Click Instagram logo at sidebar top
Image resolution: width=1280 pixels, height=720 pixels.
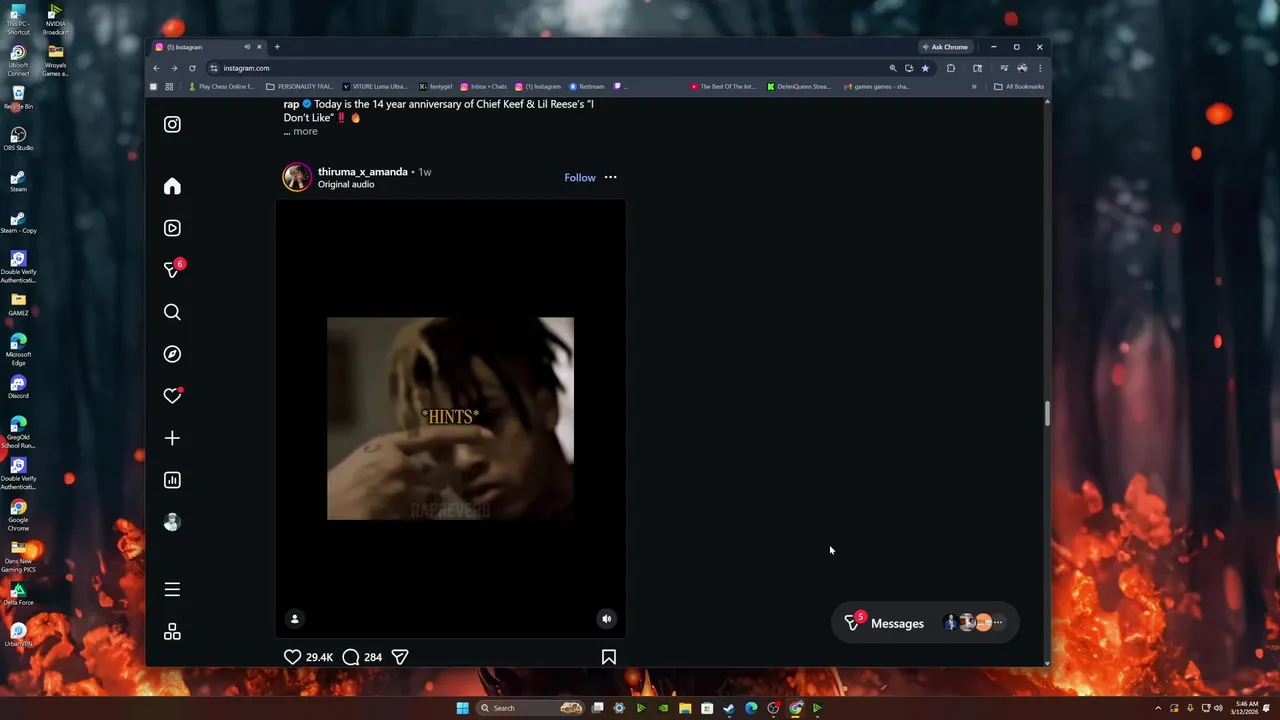[172, 124]
